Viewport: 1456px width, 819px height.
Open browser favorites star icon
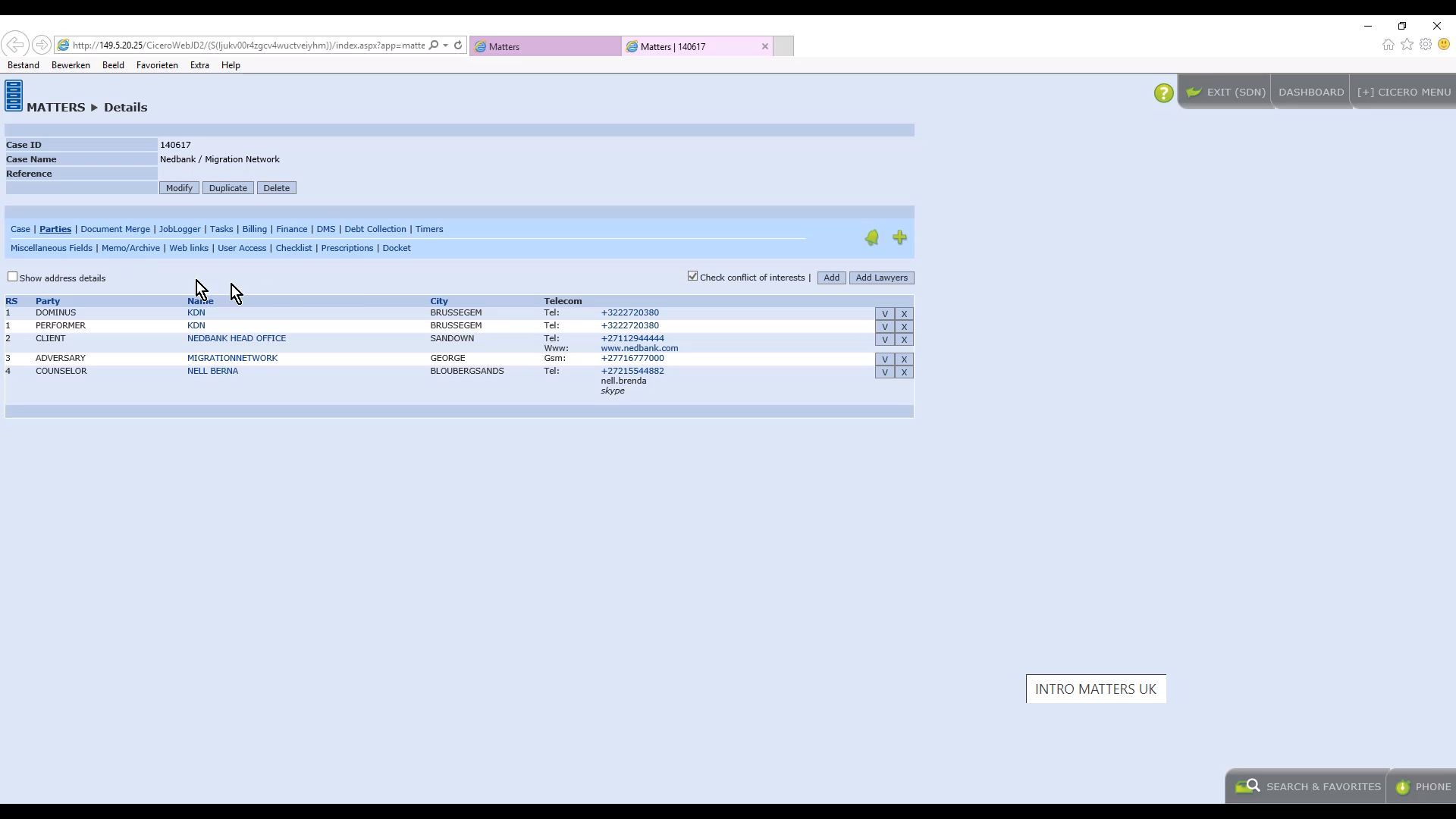point(1407,45)
